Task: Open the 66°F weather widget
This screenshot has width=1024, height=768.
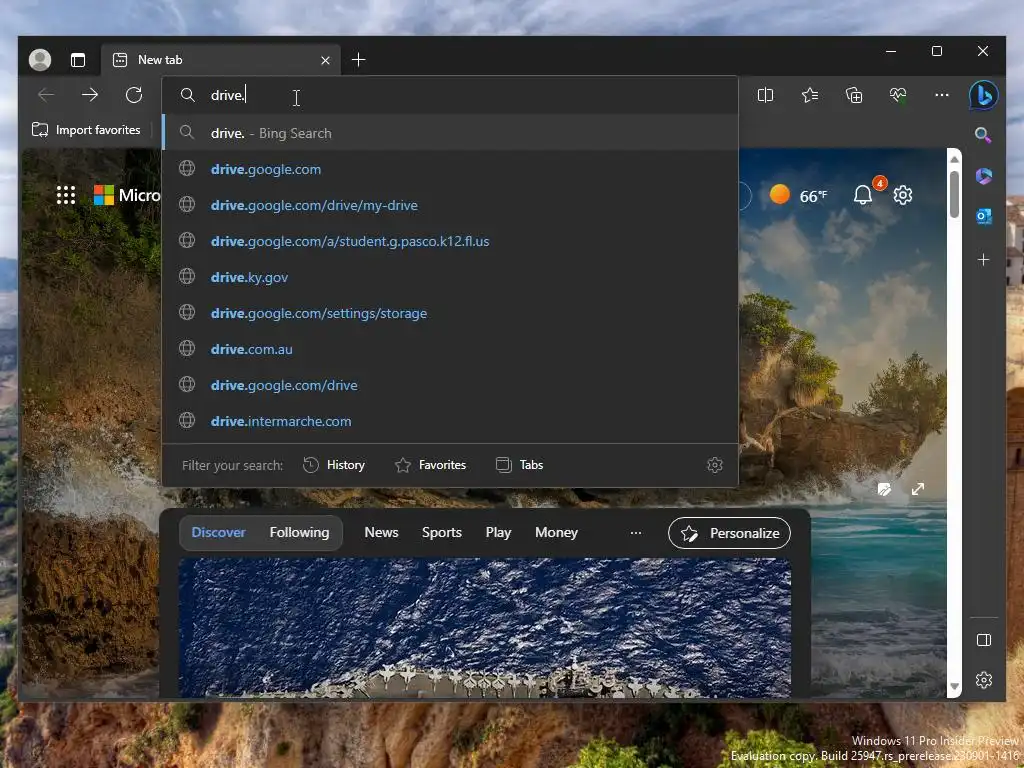Action: coord(798,195)
